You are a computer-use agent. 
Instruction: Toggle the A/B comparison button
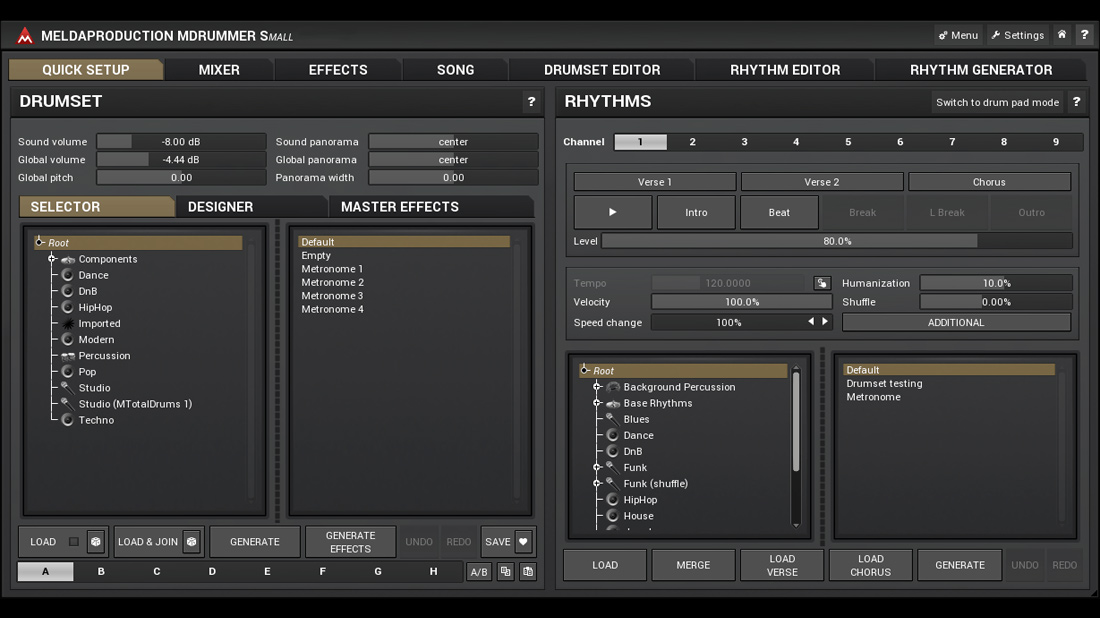coord(478,572)
